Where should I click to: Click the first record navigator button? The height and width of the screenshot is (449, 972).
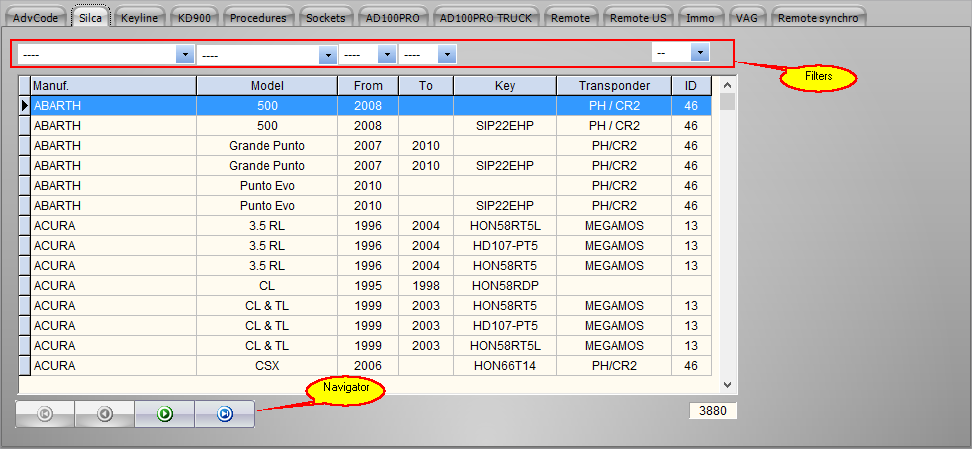[45, 414]
